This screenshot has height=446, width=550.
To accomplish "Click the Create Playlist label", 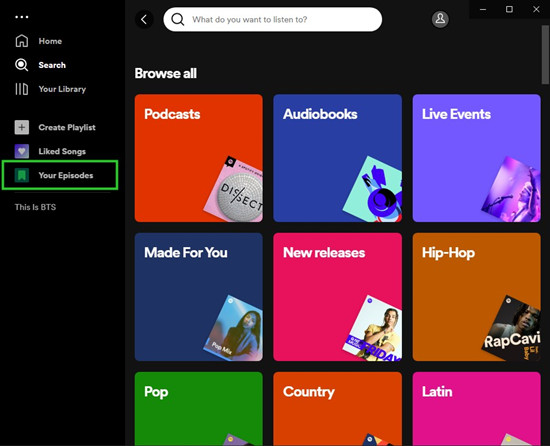I will pyautogui.click(x=67, y=127).
